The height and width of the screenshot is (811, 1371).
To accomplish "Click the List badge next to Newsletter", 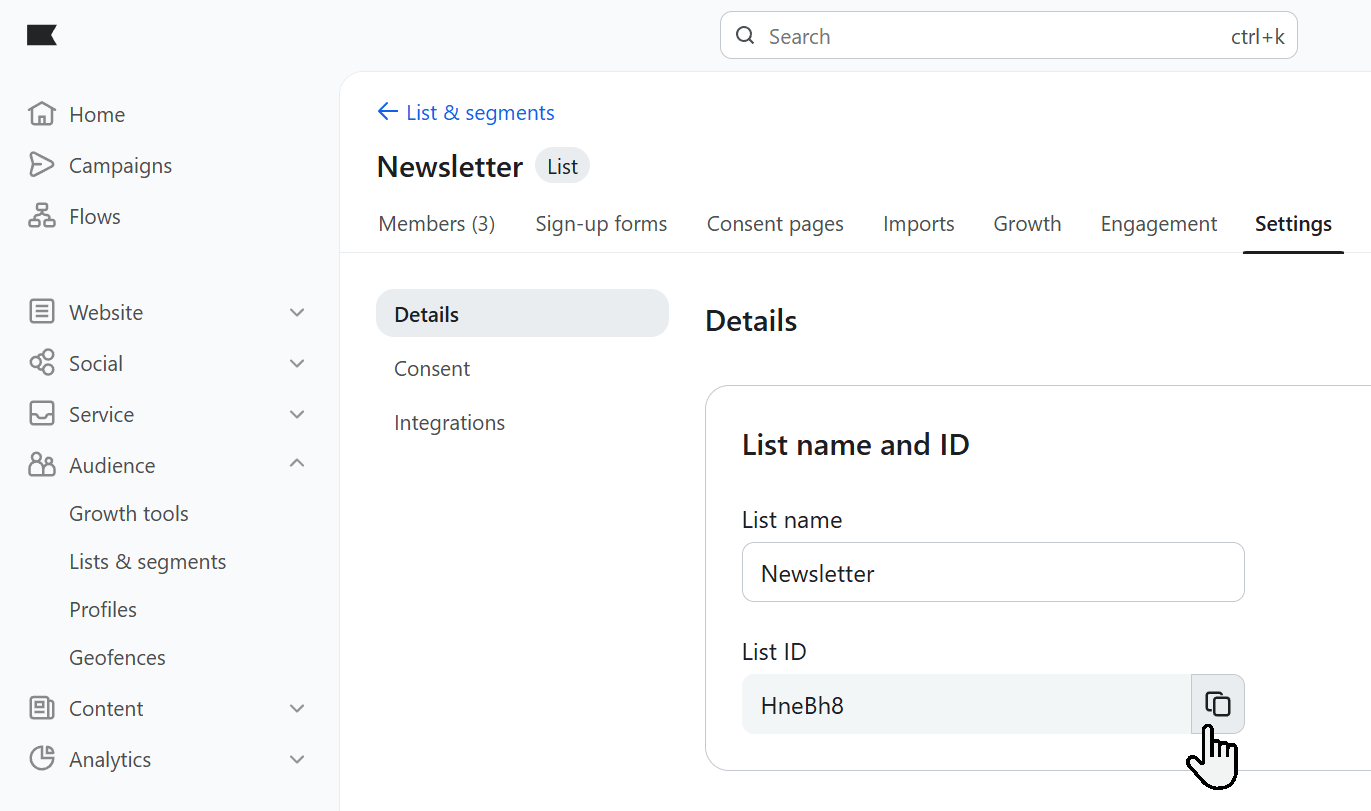I will coord(562,166).
